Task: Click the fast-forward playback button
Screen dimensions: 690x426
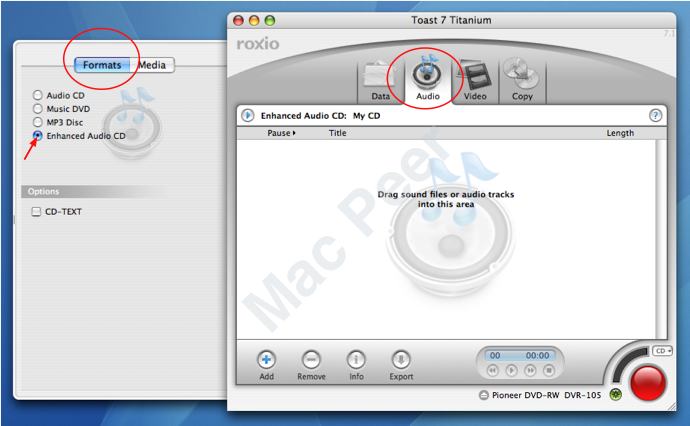Action: [x=530, y=371]
